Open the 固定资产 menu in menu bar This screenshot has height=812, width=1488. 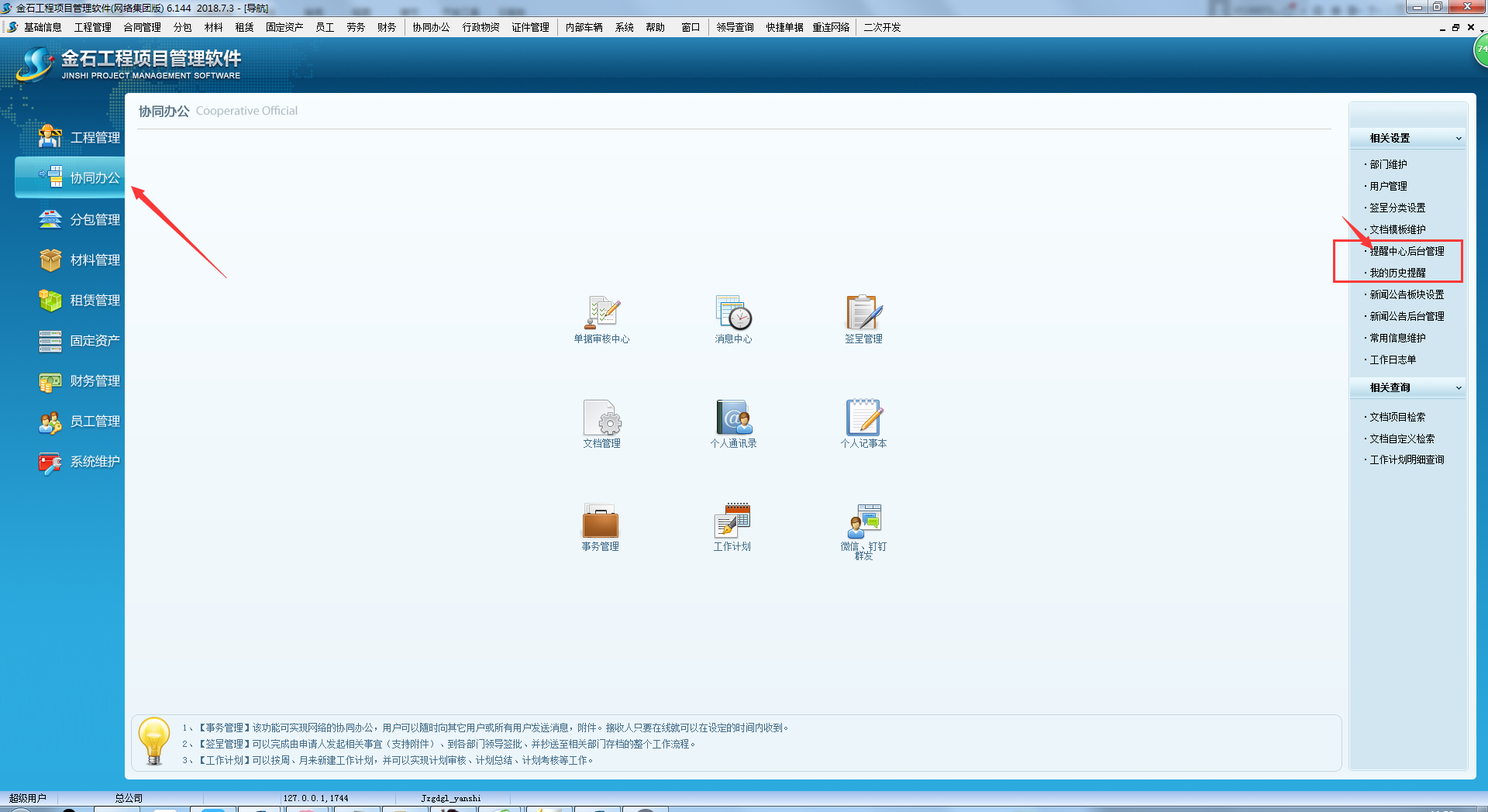(284, 27)
